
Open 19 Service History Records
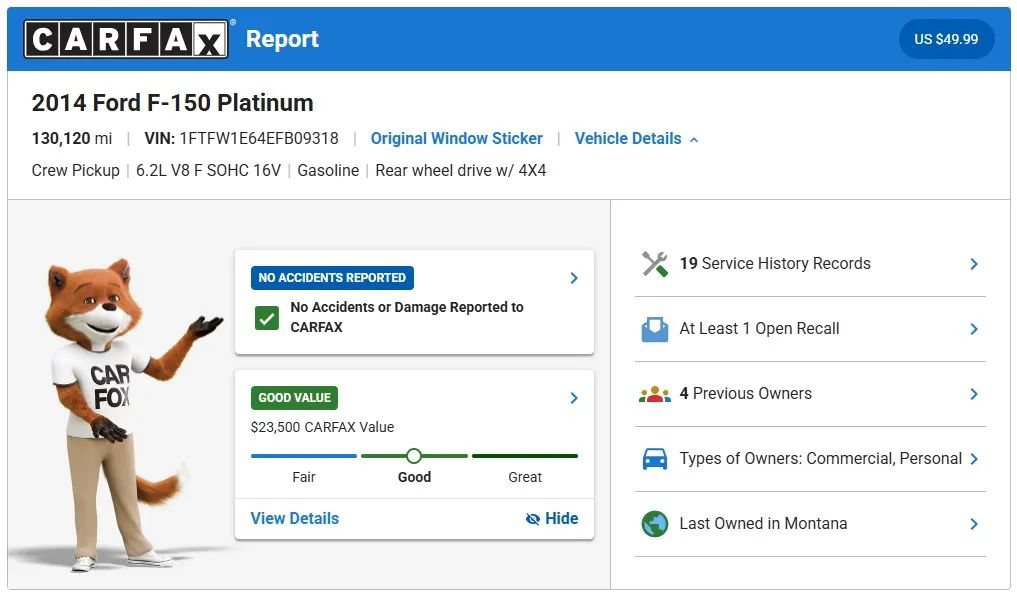pos(810,264)
